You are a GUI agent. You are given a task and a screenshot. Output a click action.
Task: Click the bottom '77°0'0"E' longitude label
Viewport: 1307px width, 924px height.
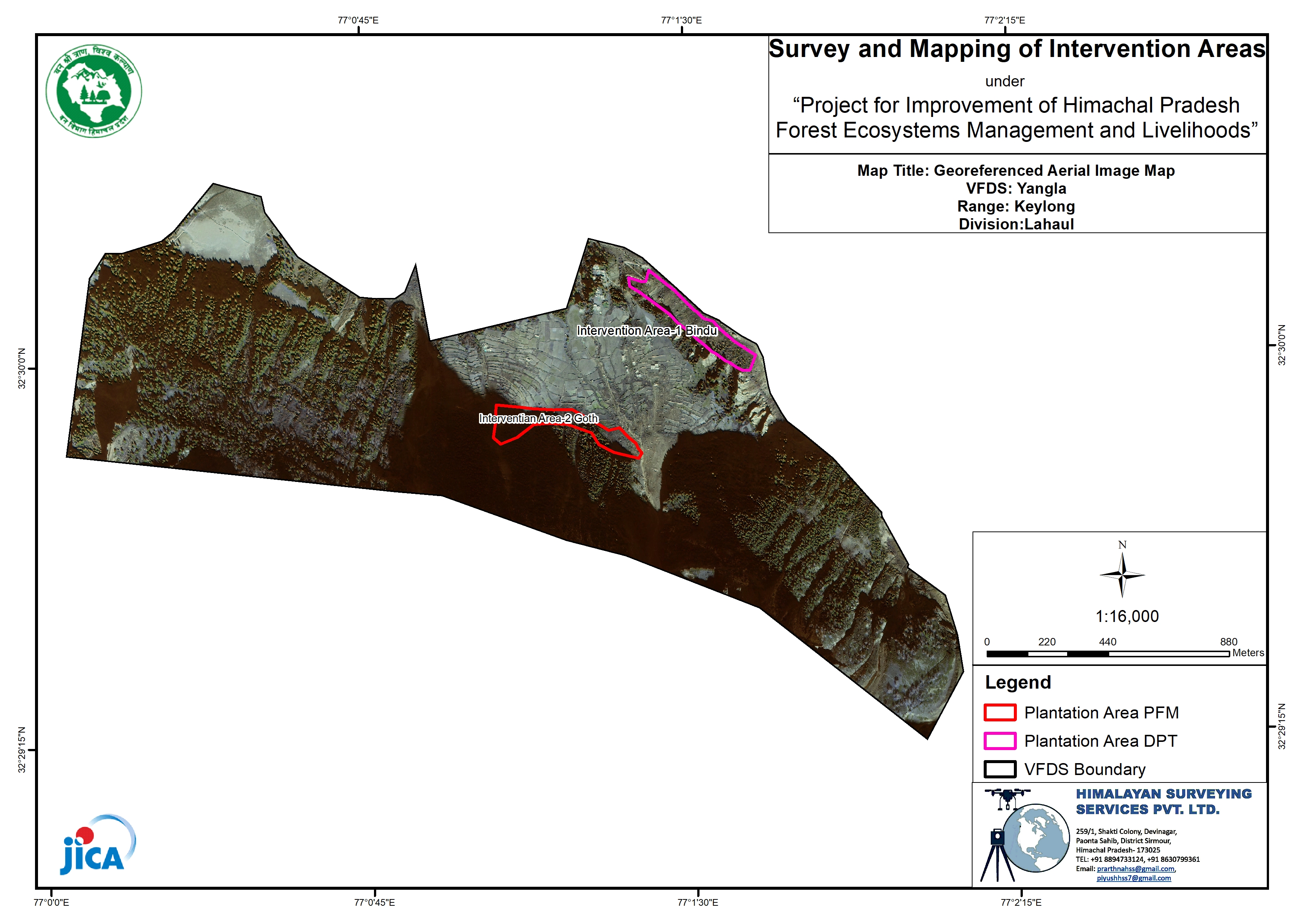51,902
